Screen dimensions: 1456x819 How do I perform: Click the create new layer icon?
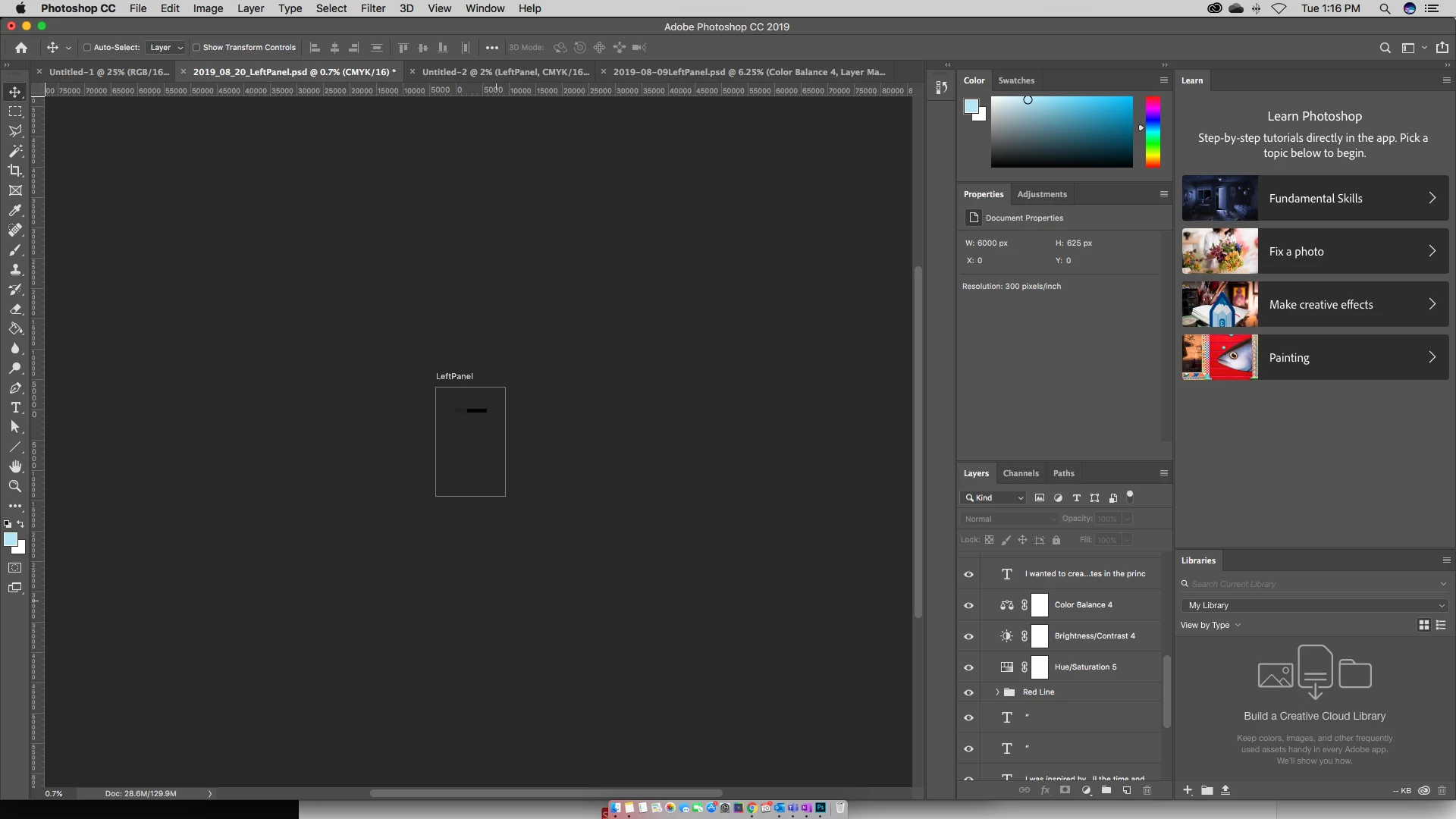tap(1127, 790)
